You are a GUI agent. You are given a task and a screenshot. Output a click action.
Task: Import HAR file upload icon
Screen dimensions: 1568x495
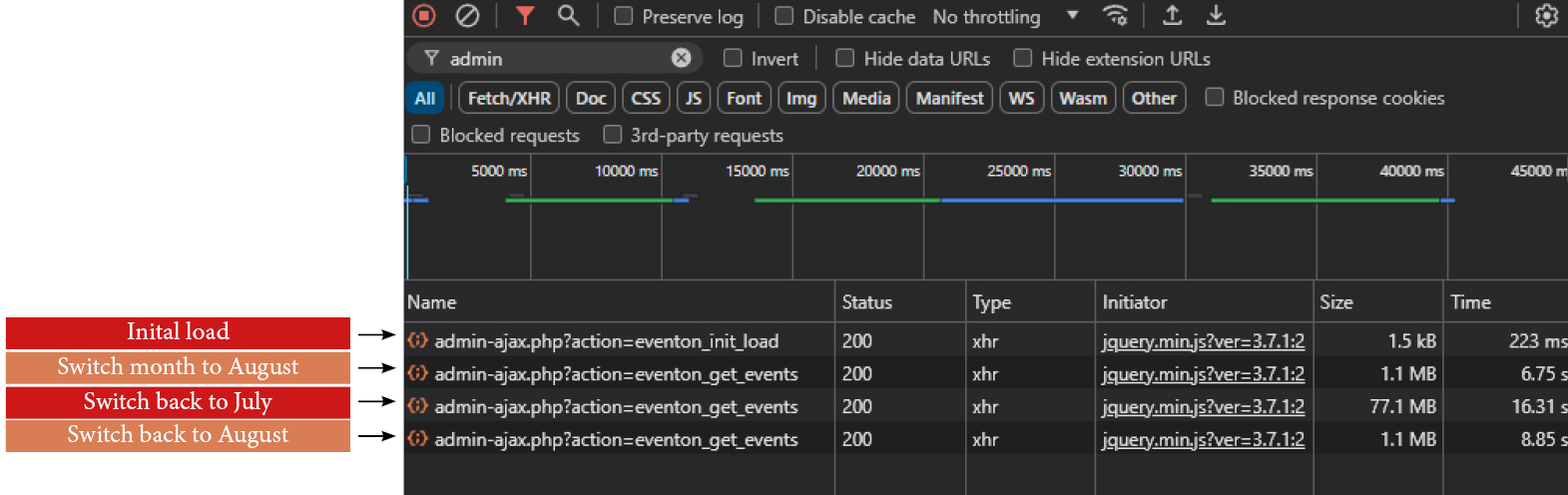1173,16
